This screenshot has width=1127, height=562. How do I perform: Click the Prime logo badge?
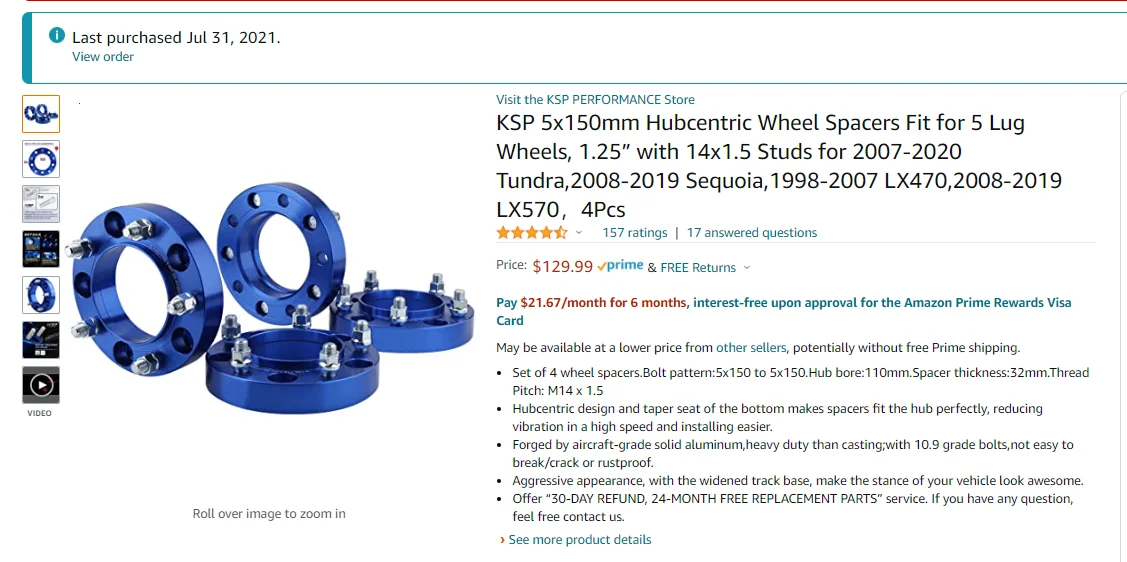(x=620, y=266)
